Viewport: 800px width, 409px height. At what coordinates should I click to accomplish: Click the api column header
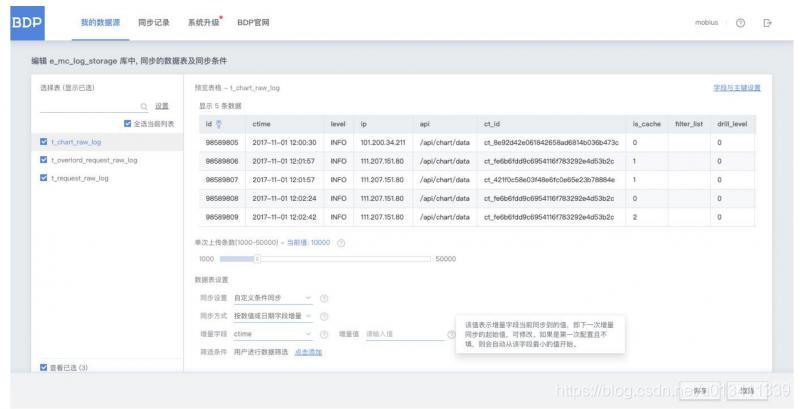[x=424, y=124]
